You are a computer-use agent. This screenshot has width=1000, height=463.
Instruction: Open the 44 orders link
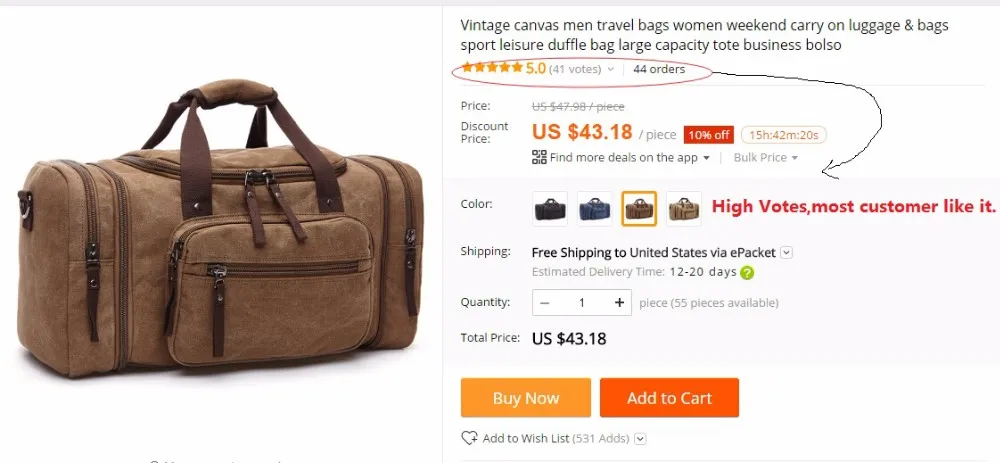659,69
